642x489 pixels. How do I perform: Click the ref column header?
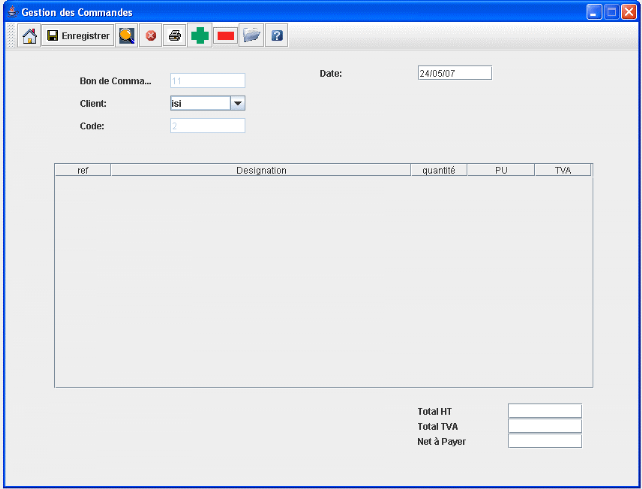click(x=83, y=170)
